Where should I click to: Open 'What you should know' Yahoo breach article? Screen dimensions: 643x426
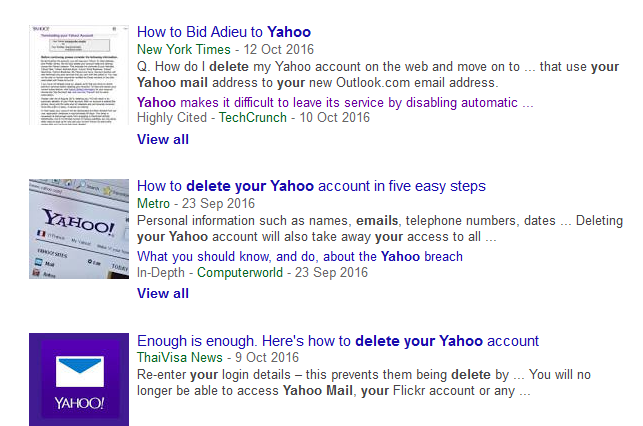pyautogui.click(x=300, y=257)
